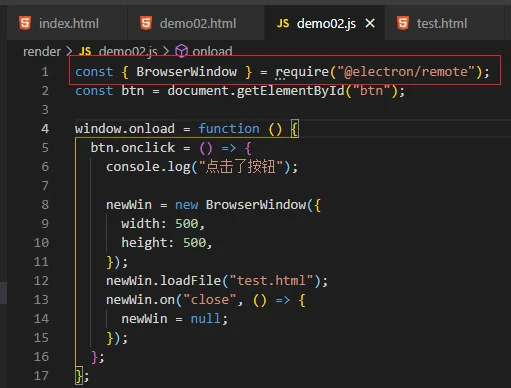Viewport: 511px width, 388px height.
Task: Open the onload breadcrumb symbol
Action: pyautogui.click(x=212, y=52)
